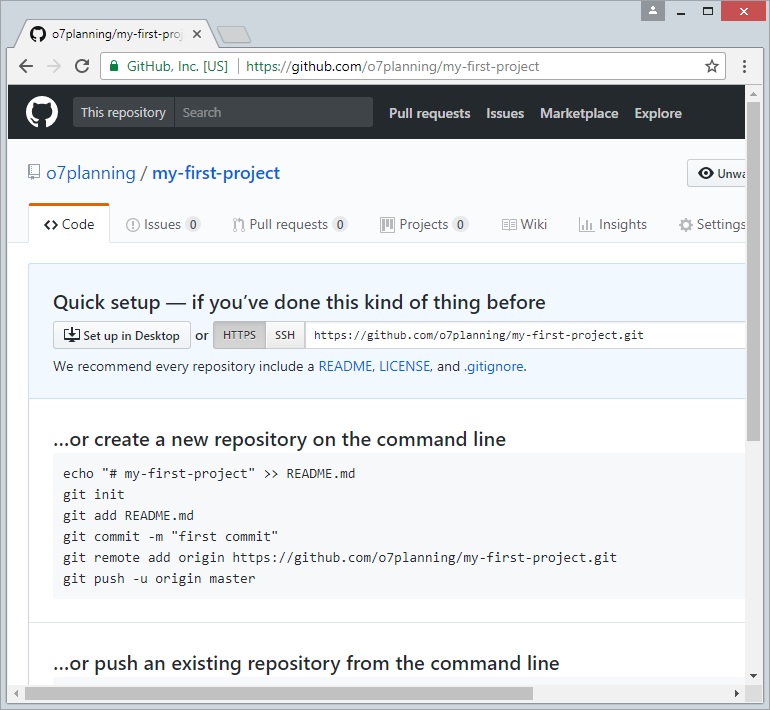Click the This repository search scope label
Image resolution: width=770 pixels, height=710 pixels.
[123, 112]
